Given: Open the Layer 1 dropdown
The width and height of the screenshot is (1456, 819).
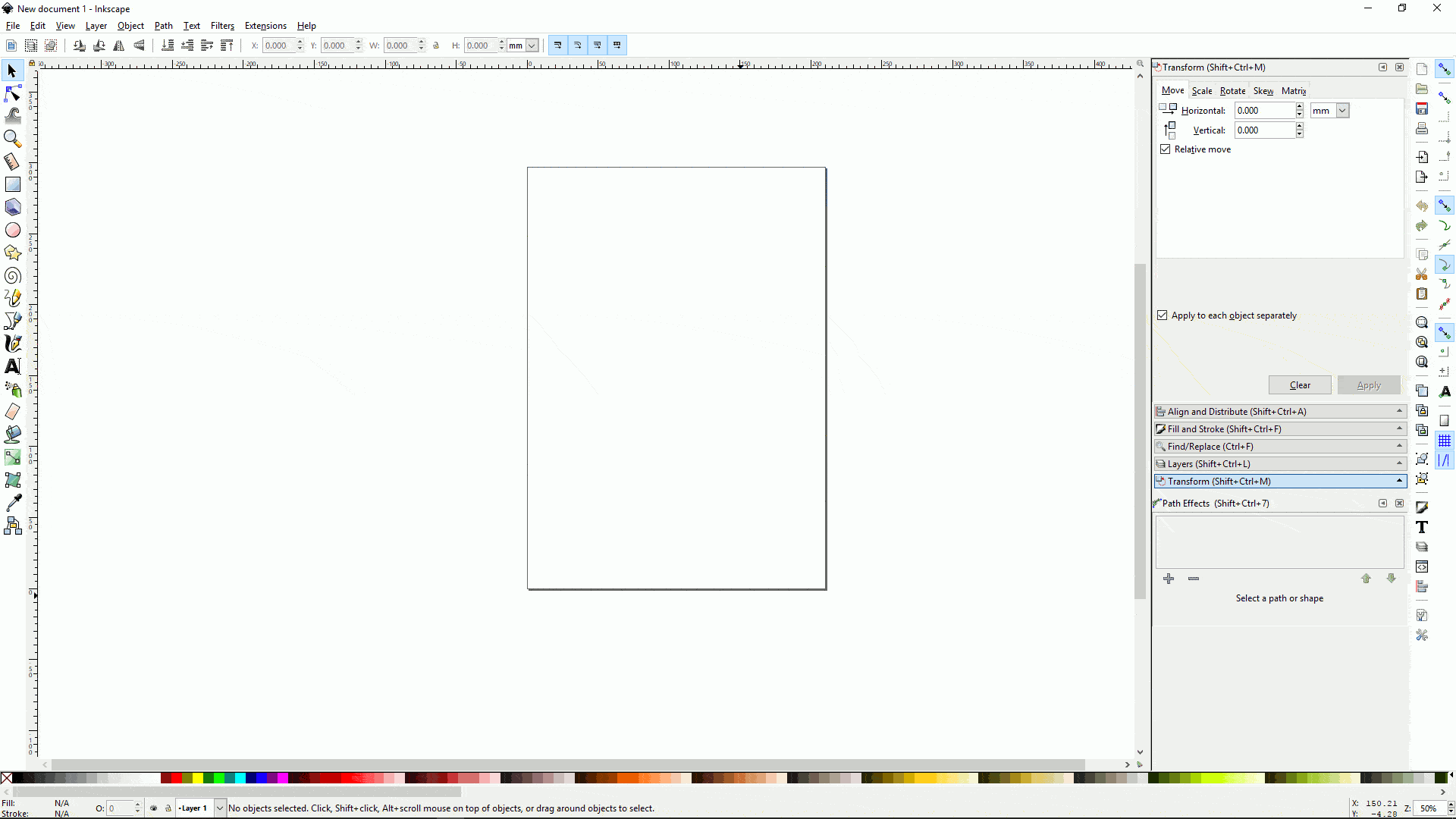Looking at the screenshot, I should coord(219,808).
